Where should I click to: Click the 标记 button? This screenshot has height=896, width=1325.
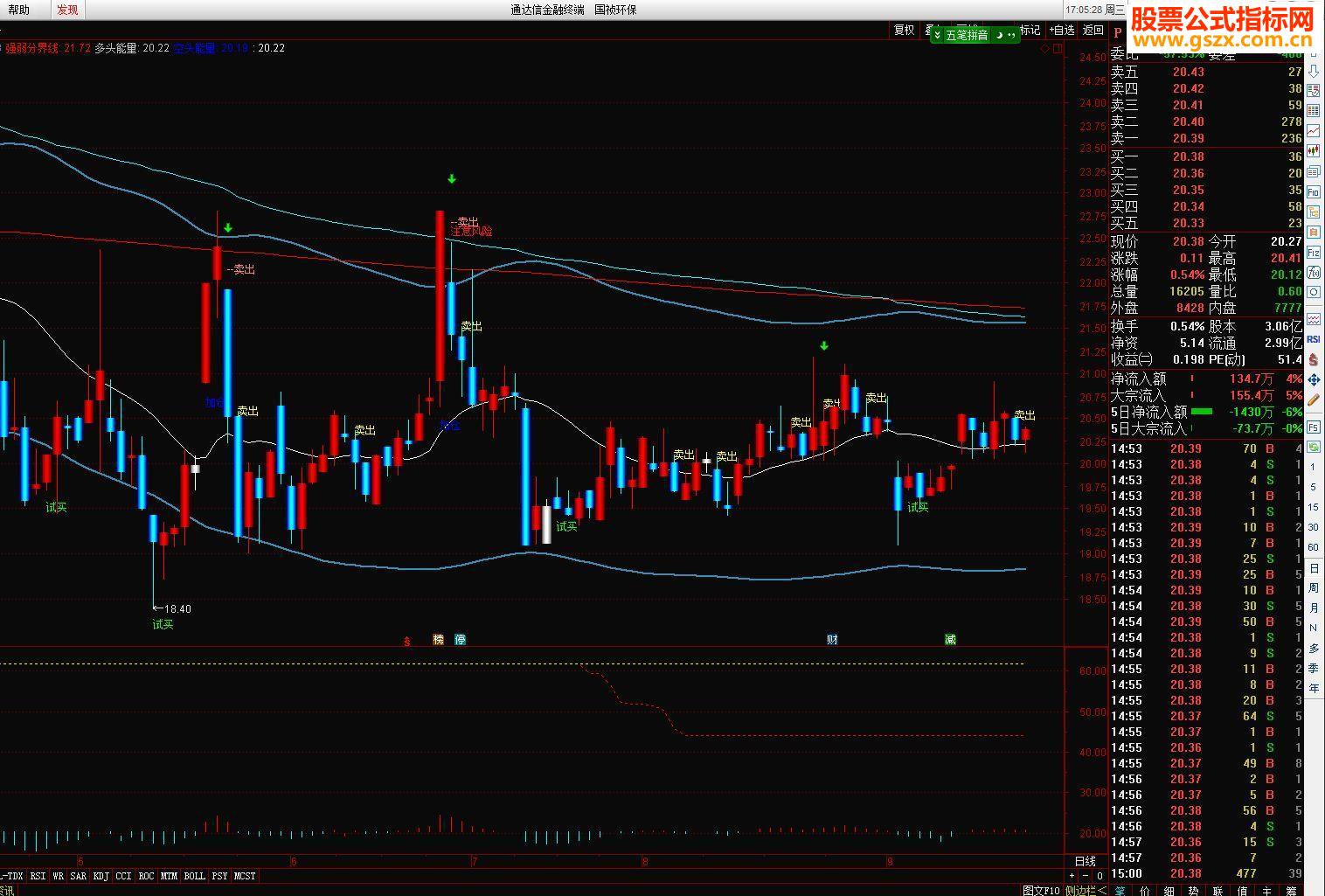pyautogui.click(x=1030, y=30)
